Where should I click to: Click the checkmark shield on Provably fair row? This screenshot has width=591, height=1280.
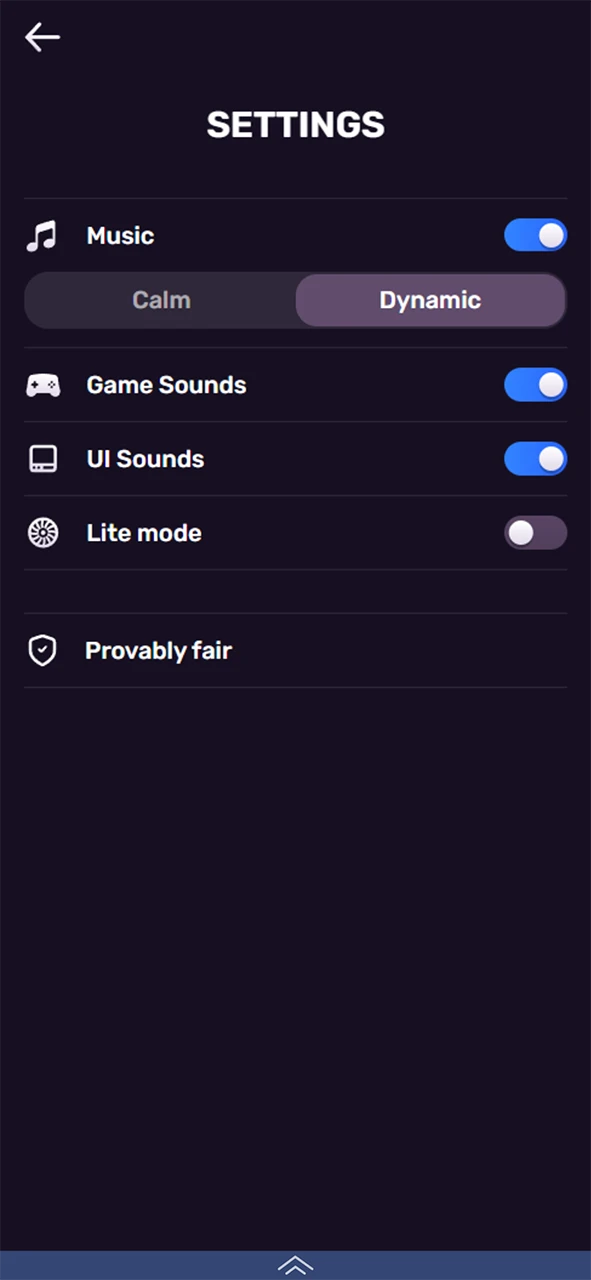pyautogui.click(x=42, y=650)
